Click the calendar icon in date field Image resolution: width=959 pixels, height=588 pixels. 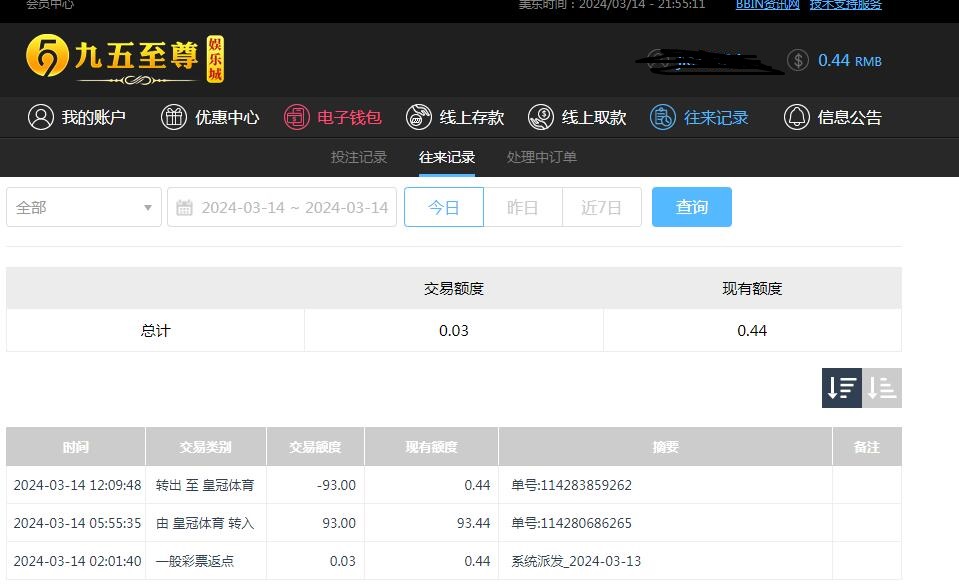click(184, 207)
